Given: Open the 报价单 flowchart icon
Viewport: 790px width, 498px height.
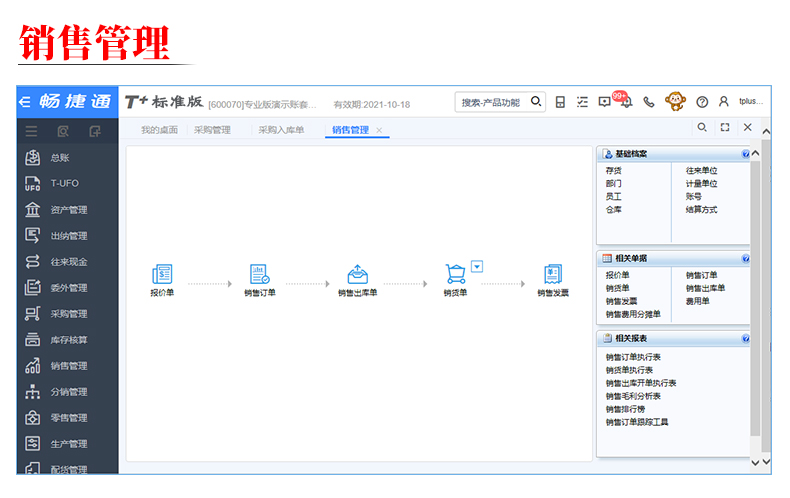Looking at the screenshot, I should tap(162, 274).
